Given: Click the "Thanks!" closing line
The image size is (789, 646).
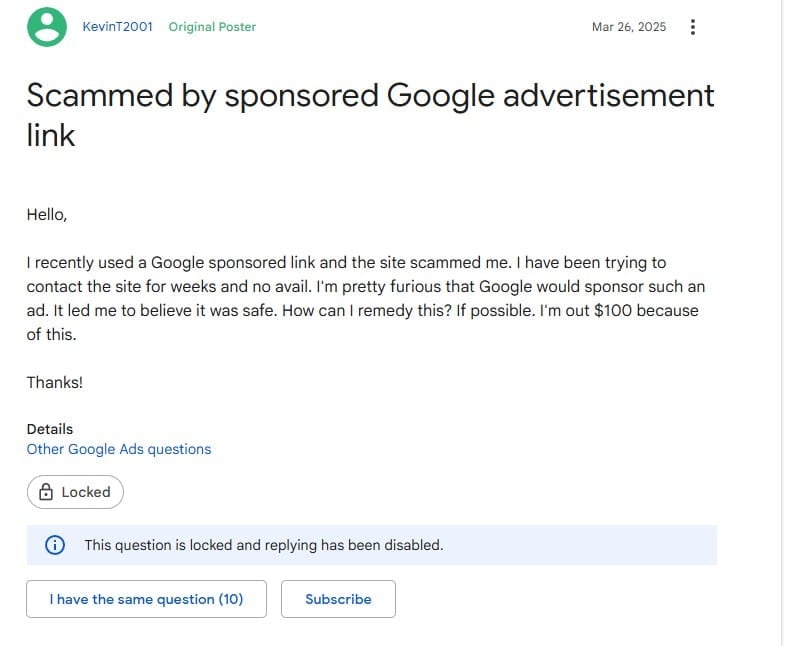Looking at the screenshot, I should (55, 382).
